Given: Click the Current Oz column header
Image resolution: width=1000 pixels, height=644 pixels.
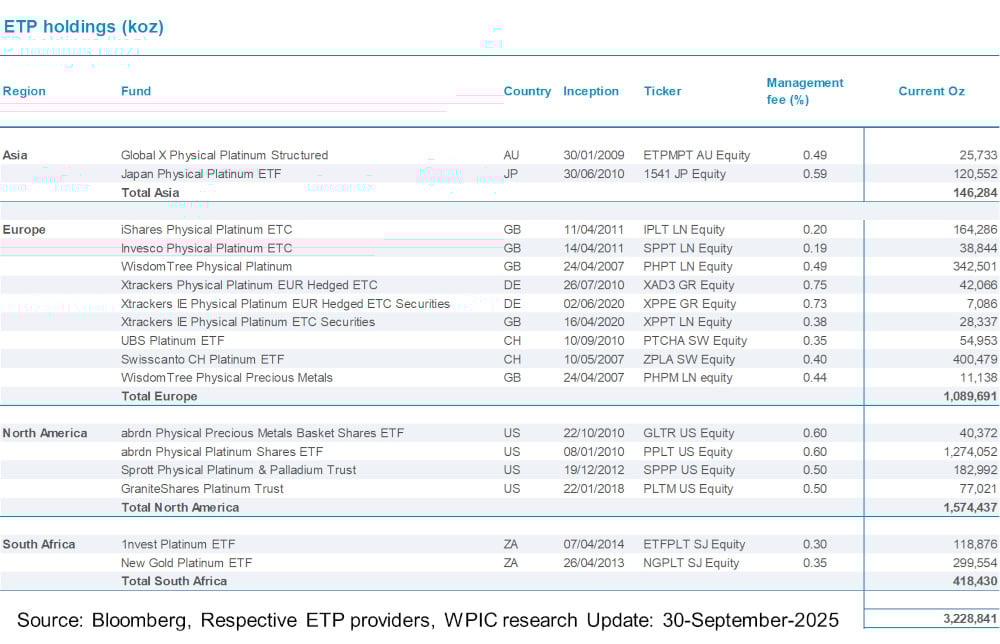Looking at the screenshot, I should pyautogui.click(x=931, y=91).
